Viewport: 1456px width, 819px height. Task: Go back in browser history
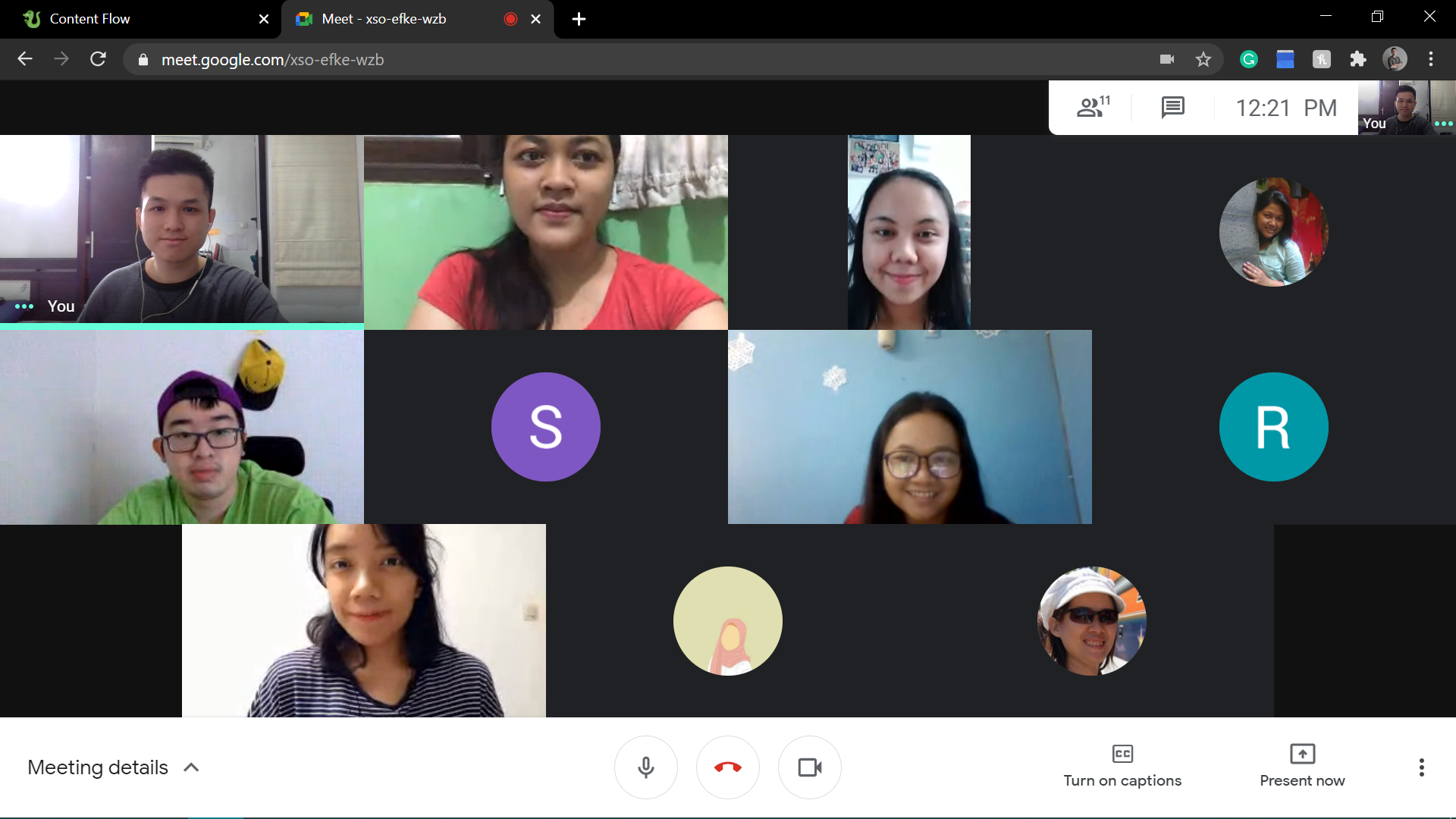point(25,59)
